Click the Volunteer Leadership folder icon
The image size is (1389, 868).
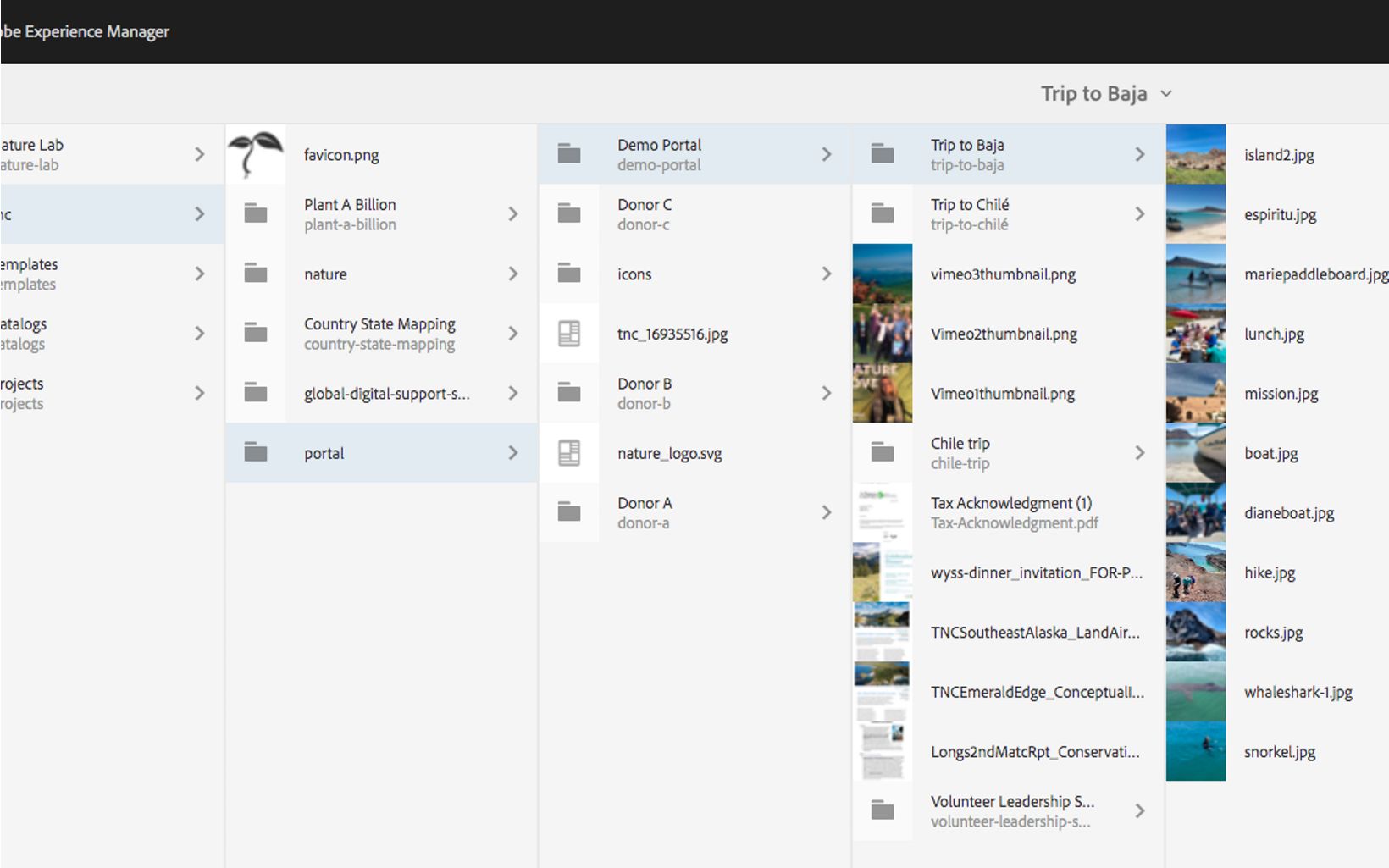[883, 810]
